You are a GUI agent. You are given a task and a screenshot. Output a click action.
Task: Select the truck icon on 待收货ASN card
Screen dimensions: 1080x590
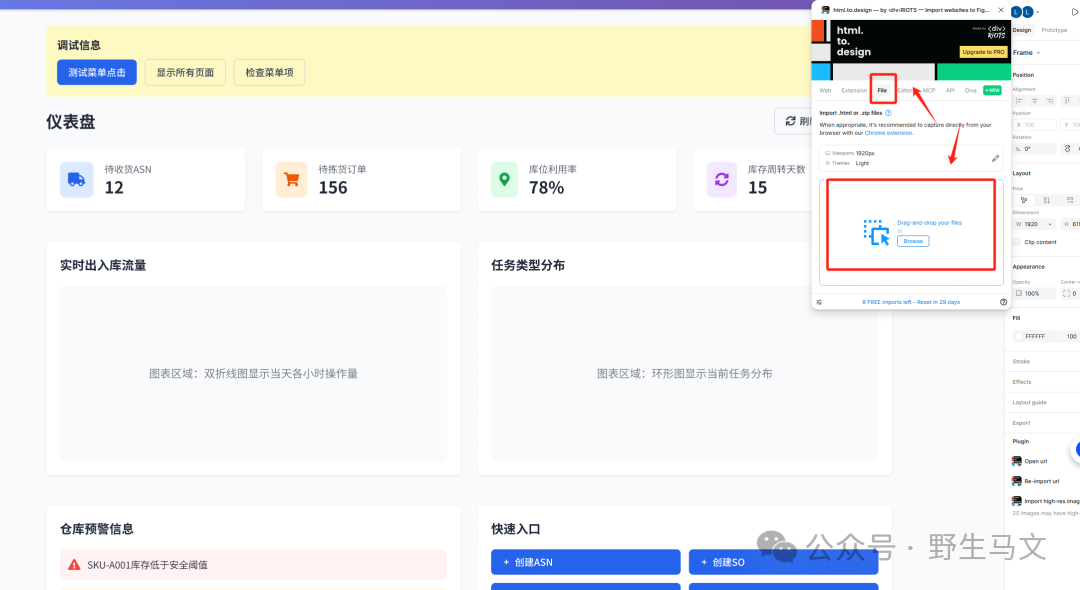pyautogui.click(x=77, y=180)
